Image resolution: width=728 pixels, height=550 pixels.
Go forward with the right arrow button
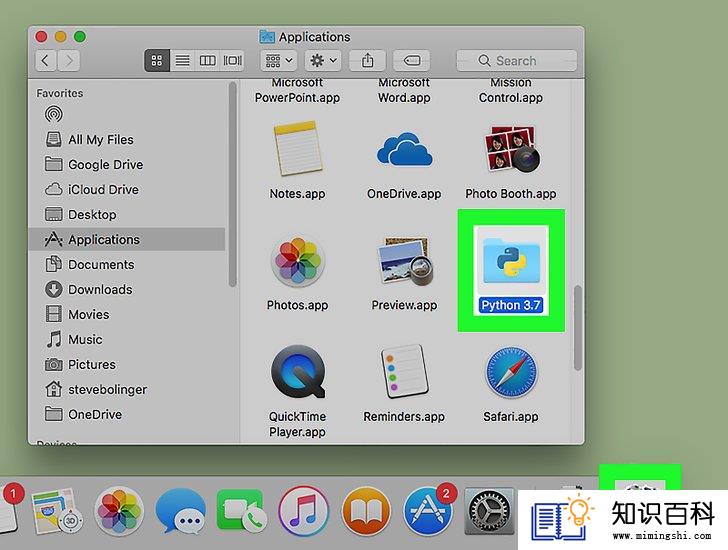point(69,61)
